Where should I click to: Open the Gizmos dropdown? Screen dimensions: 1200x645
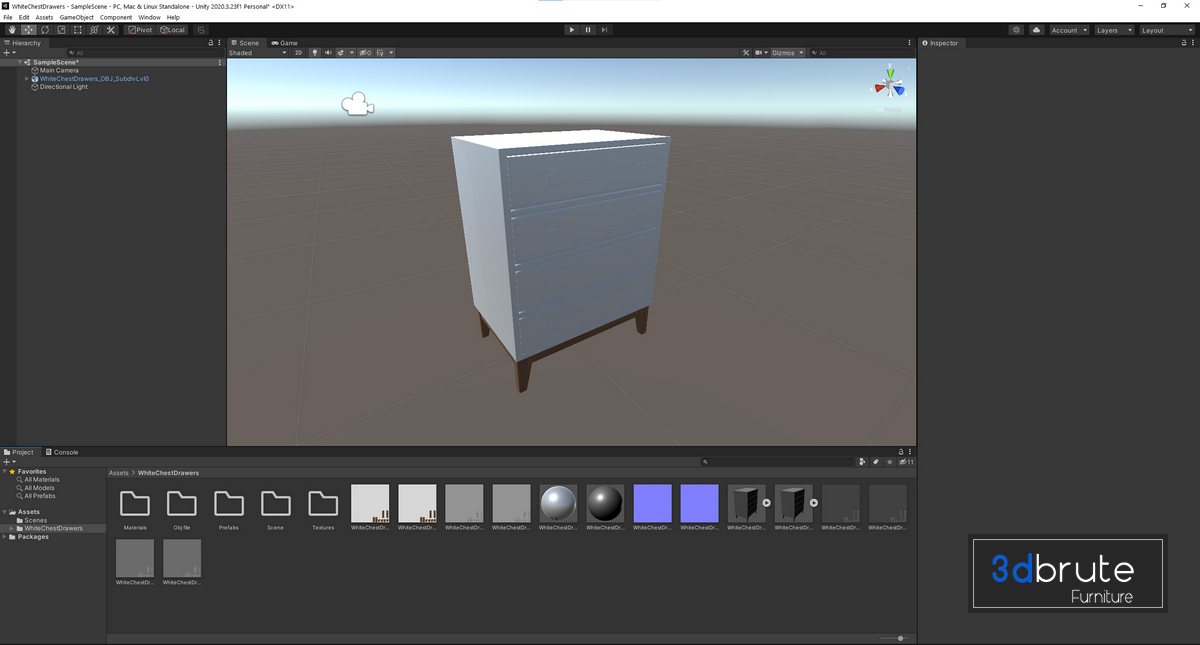[x=786, y=53]
